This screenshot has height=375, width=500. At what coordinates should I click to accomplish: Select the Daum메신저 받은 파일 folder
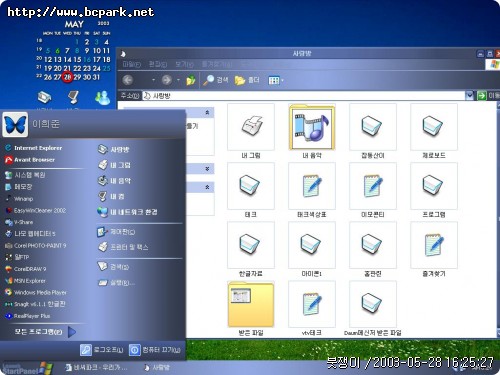point(373,308)
